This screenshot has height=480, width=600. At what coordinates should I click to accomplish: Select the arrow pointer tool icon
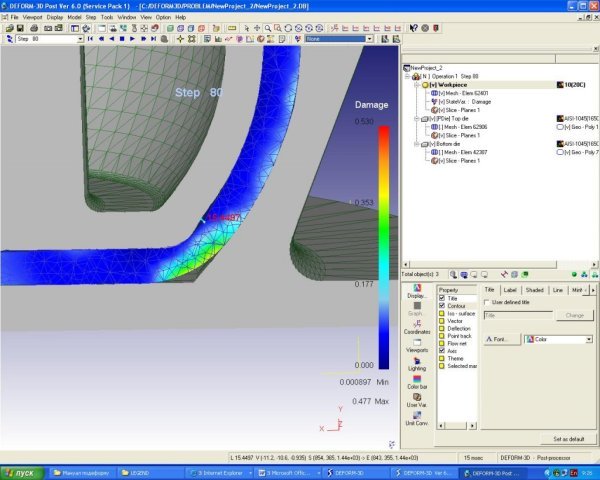[246, 28]
